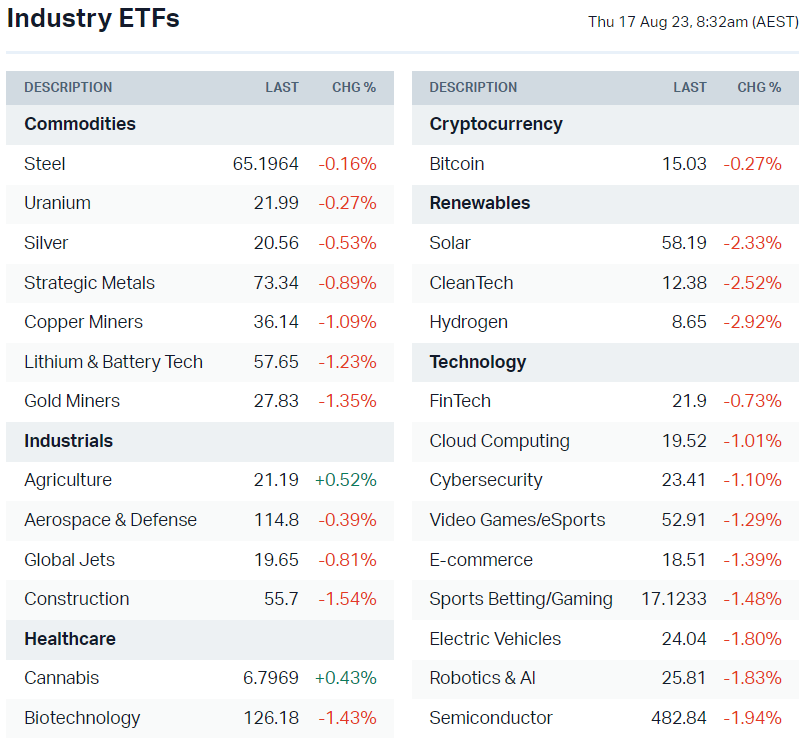This screenshot has width=808, height=738.
Task: Click the Cybersecurity ETF name
Action: coord(486,480)
